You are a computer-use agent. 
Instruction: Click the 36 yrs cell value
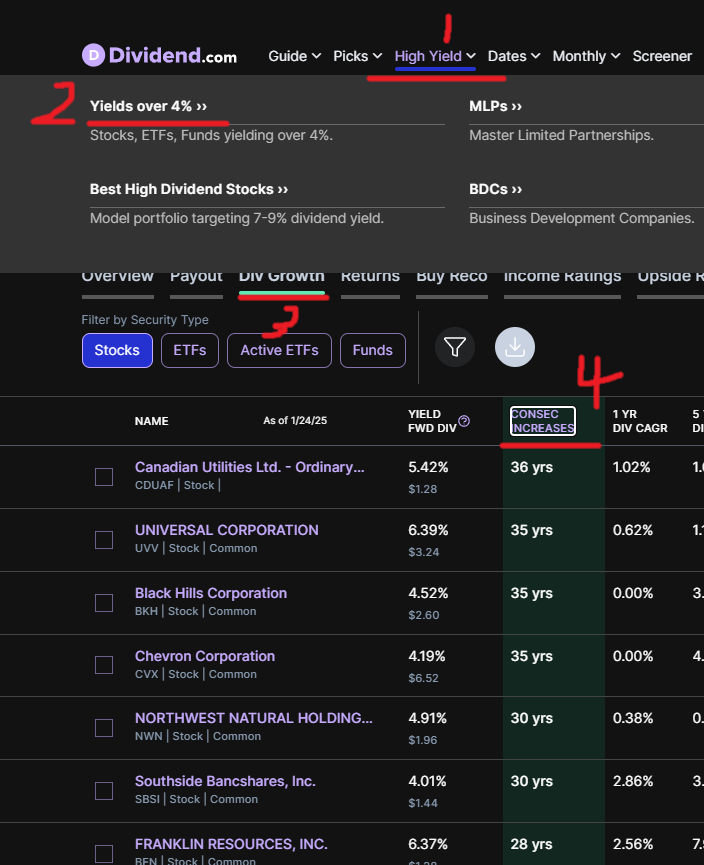(531, 467)
